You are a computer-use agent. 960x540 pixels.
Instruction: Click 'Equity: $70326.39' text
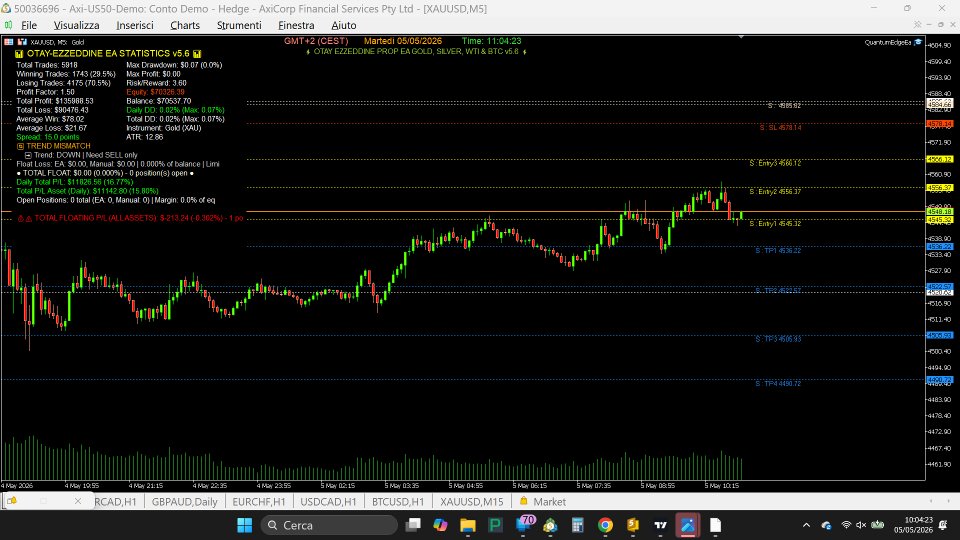pos(155,92)
